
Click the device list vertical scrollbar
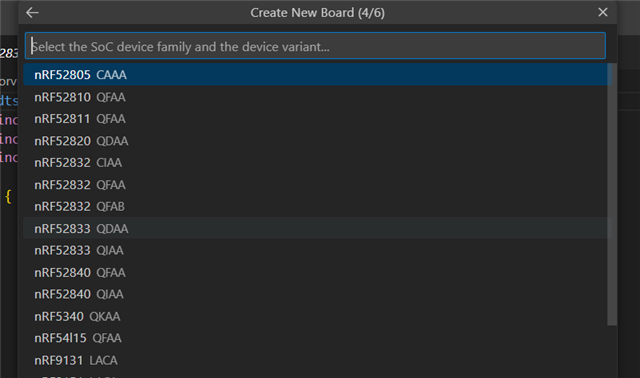[x=611, y=194]
